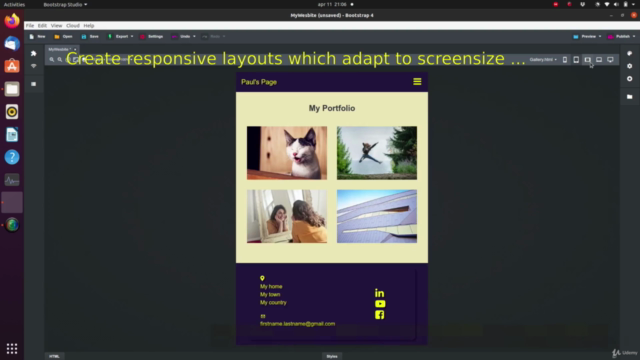Screen dimensions: 640x360
Task: Show Applications grid in the dock
Action: pyautogui.click(x=12, y=348)
